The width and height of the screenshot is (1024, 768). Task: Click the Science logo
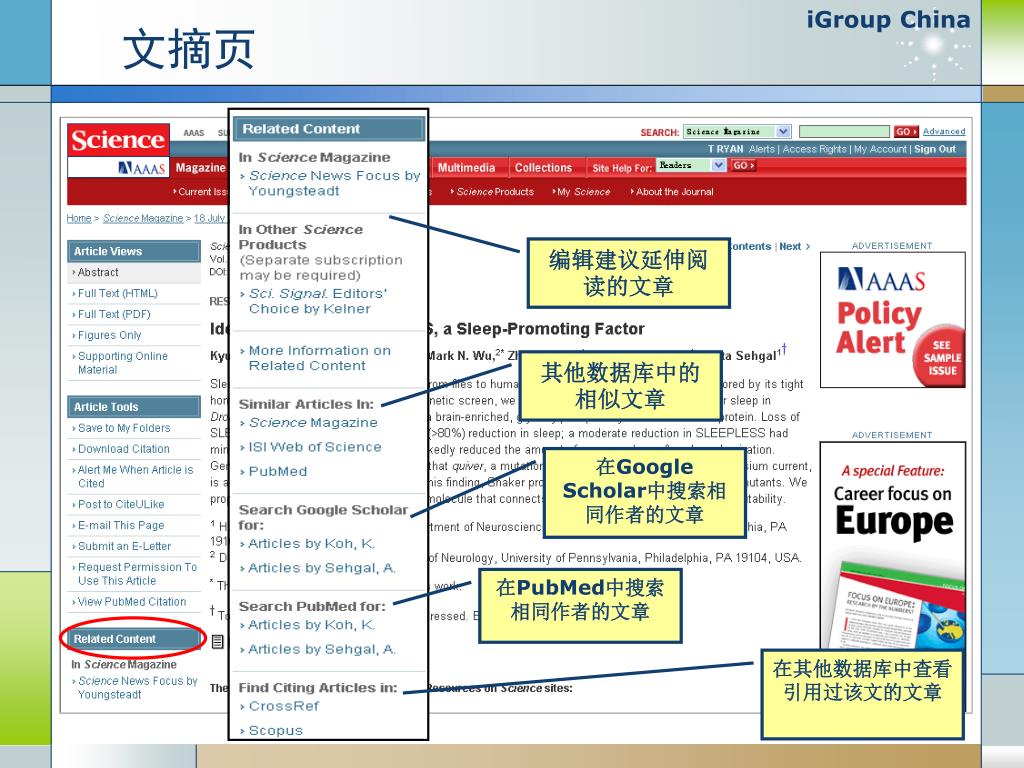pyautogui.click(x=118, y=139)
